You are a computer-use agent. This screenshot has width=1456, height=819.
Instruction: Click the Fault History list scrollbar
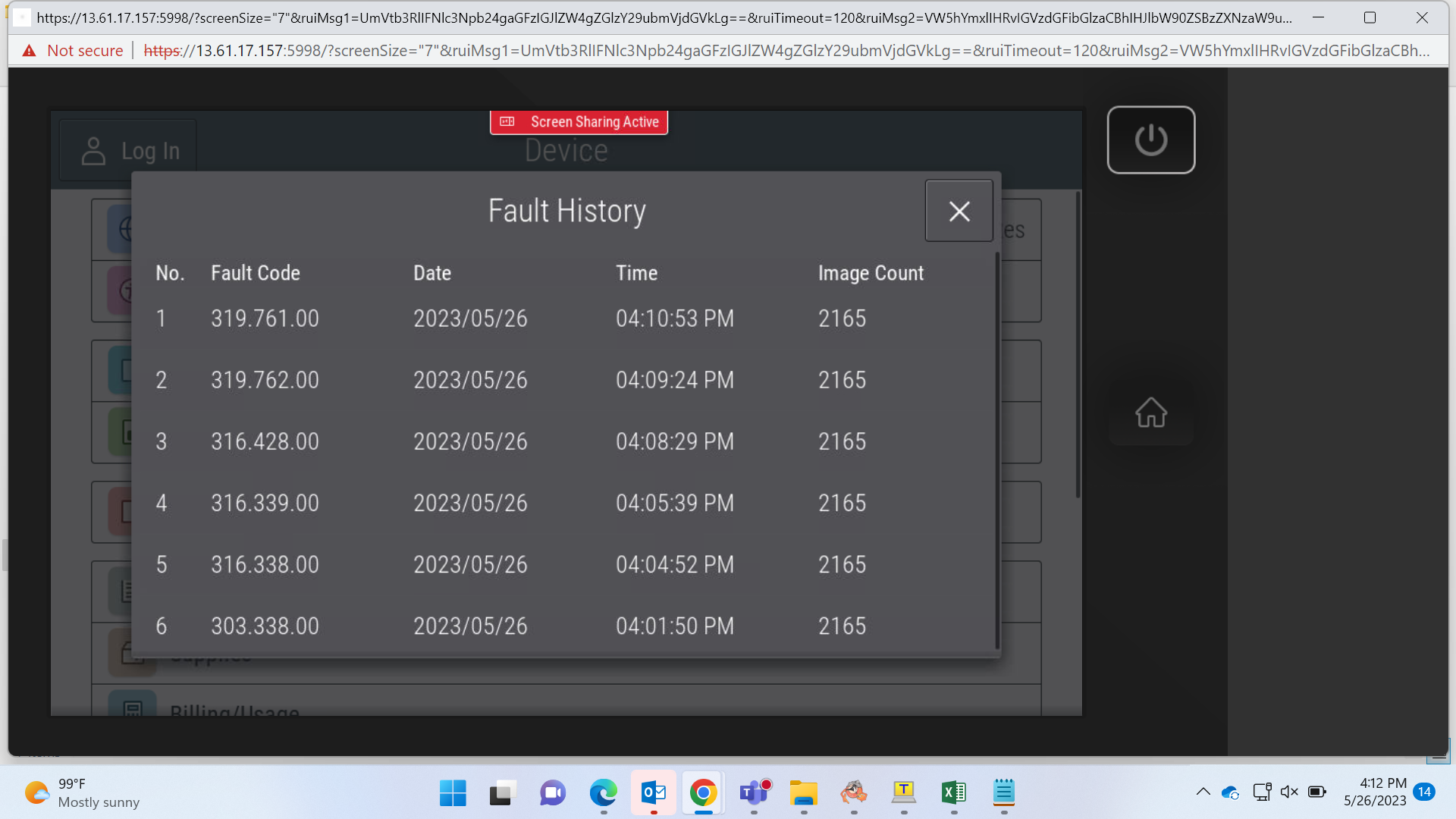[997, 451]
